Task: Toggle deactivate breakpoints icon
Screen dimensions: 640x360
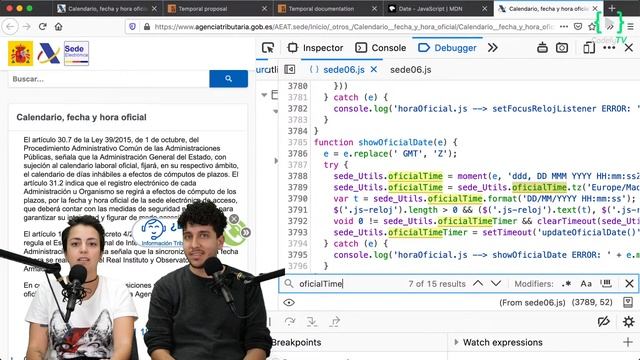Action: click(604, 322)
